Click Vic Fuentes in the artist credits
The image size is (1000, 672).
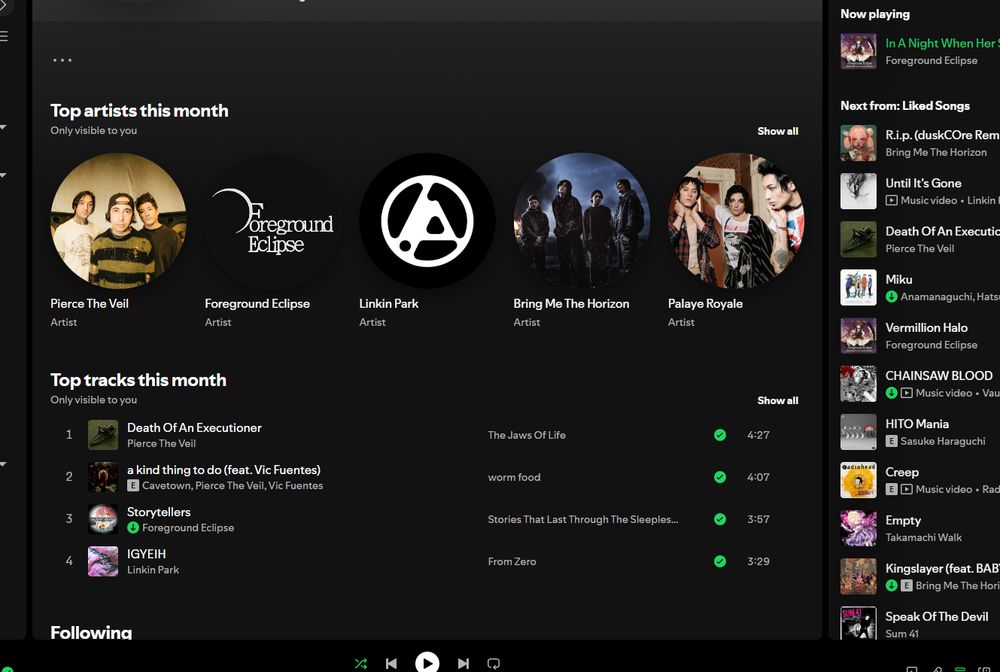[295, 485]
